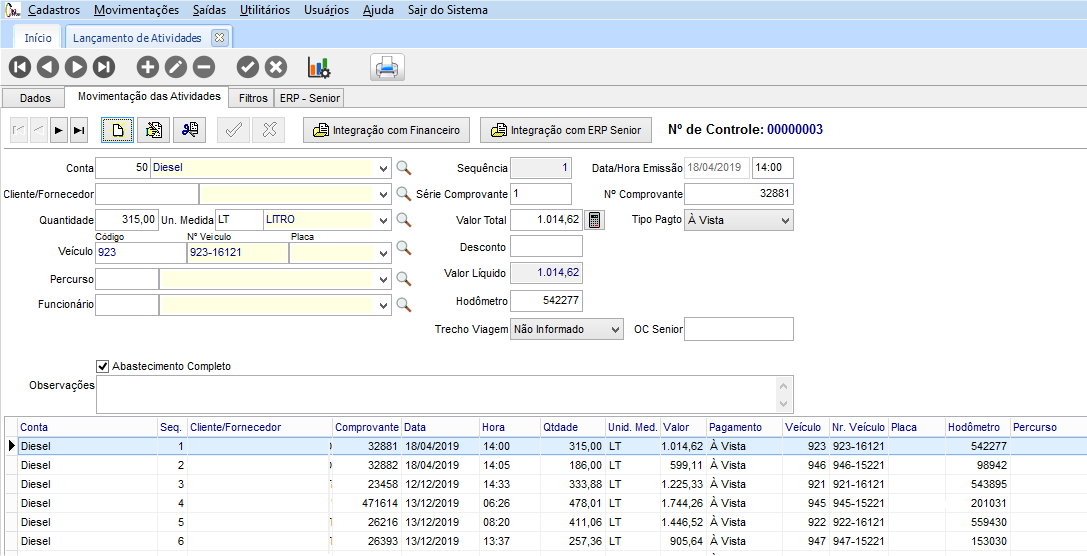Select the ERP - Senior tab
Image resolution: width=1087 pixels, height=556 pixels.
click(x=310, y=98)
